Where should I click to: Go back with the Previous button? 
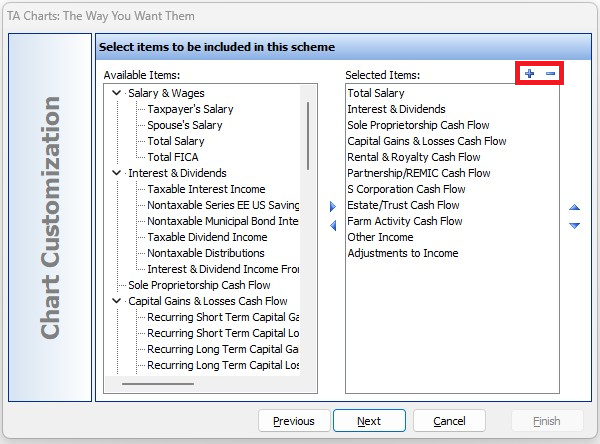tap(294, 421)
